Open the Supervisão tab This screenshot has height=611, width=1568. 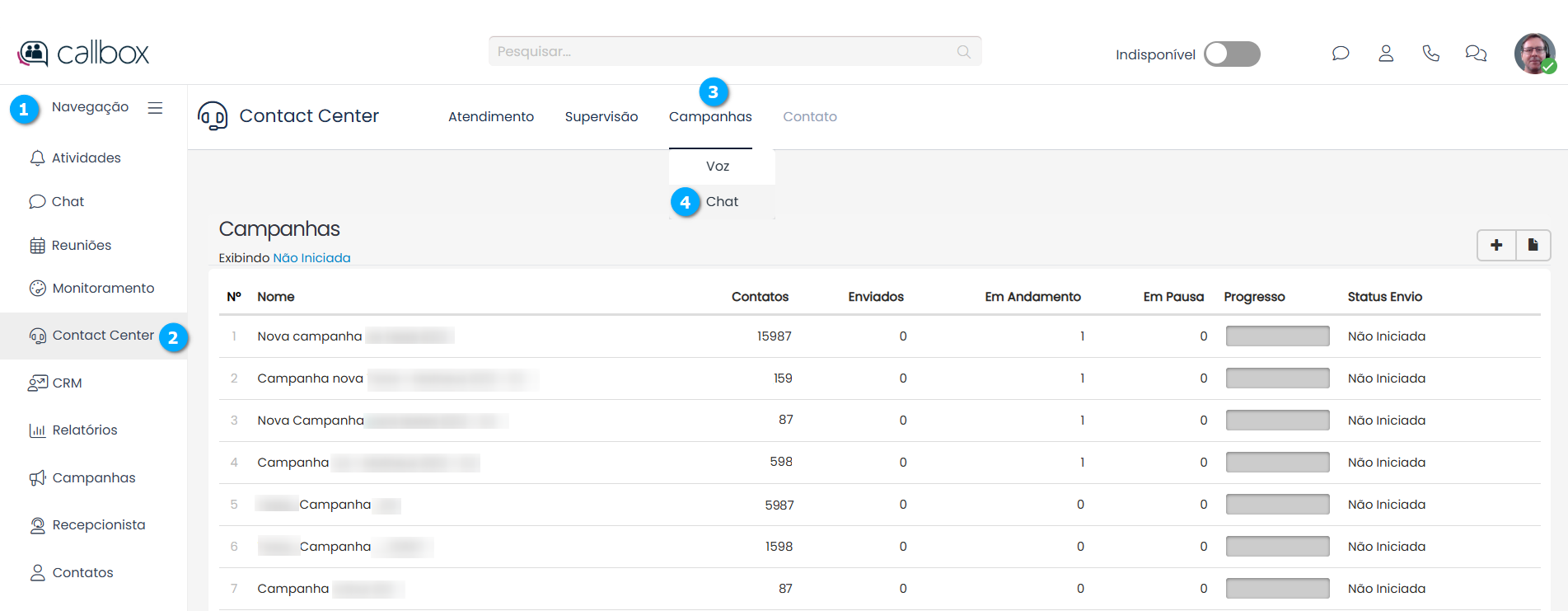pyautogui.click(x=601, y=117)
